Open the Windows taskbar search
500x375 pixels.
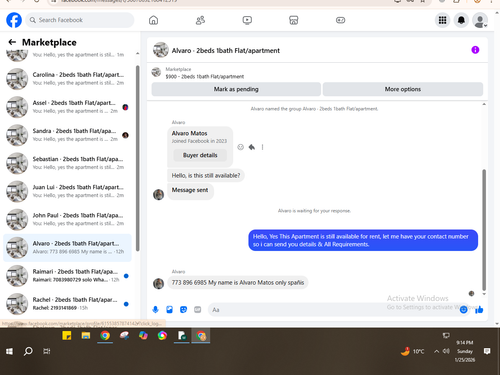pos(28,351)
